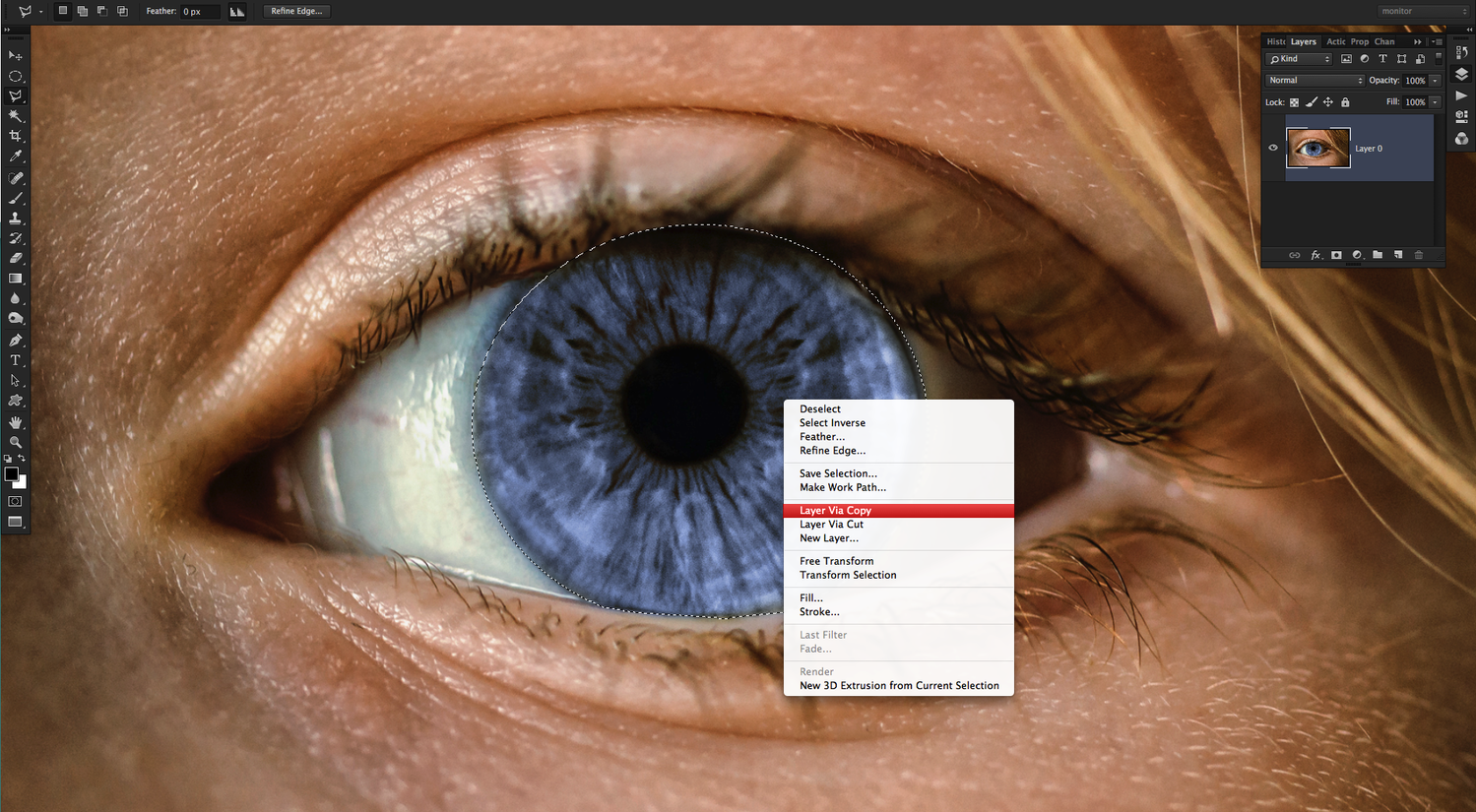Toggle visibility of Layer 0
The height and width of the screenshot is (812, 1476).
click(x=1273, y=148)
